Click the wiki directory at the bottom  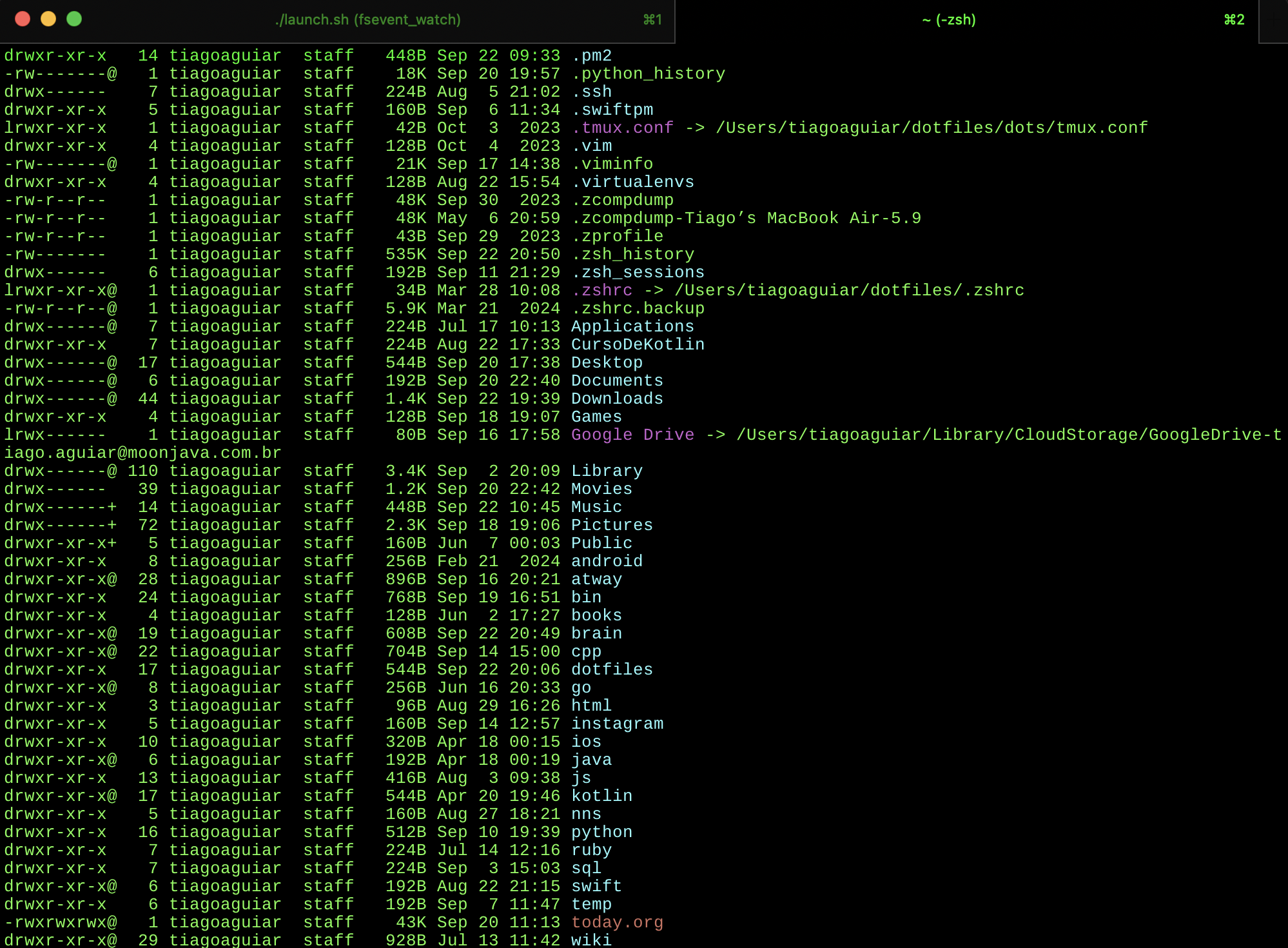(x=591, y=940)
